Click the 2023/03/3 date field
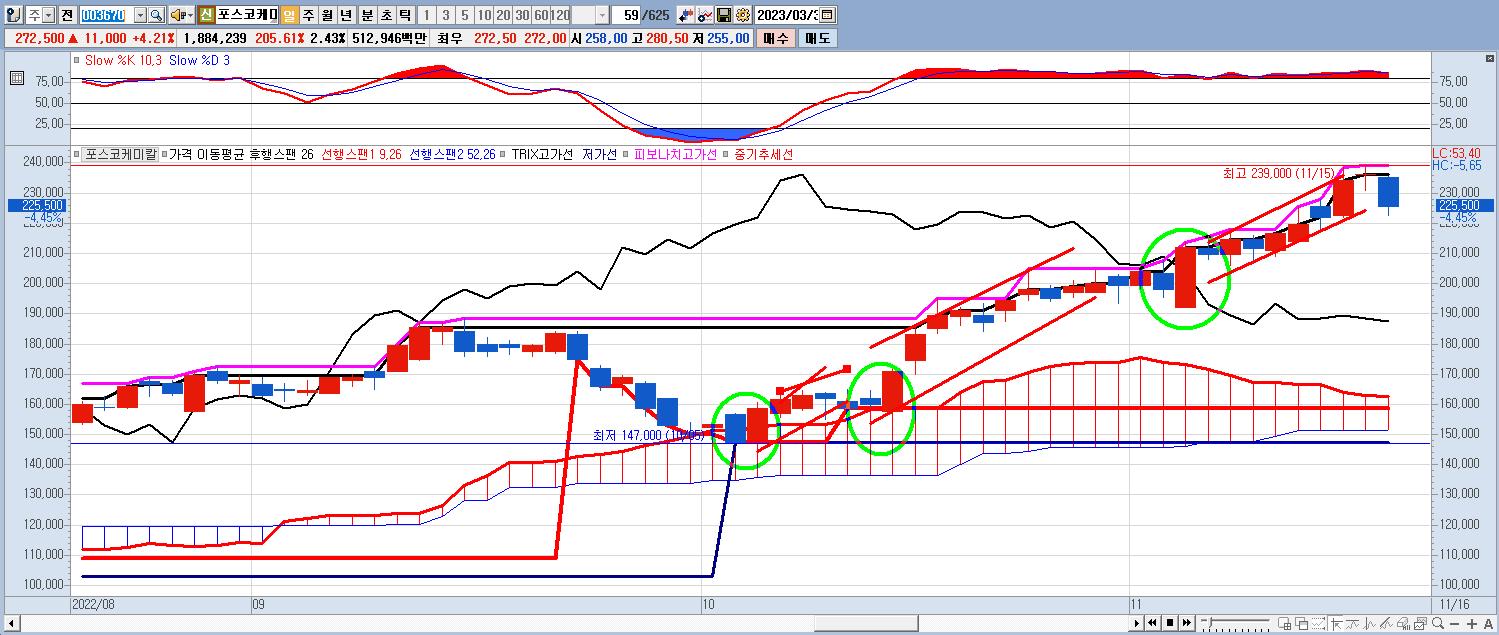Viewport: 1499px width, 635px height. point(786,15)
